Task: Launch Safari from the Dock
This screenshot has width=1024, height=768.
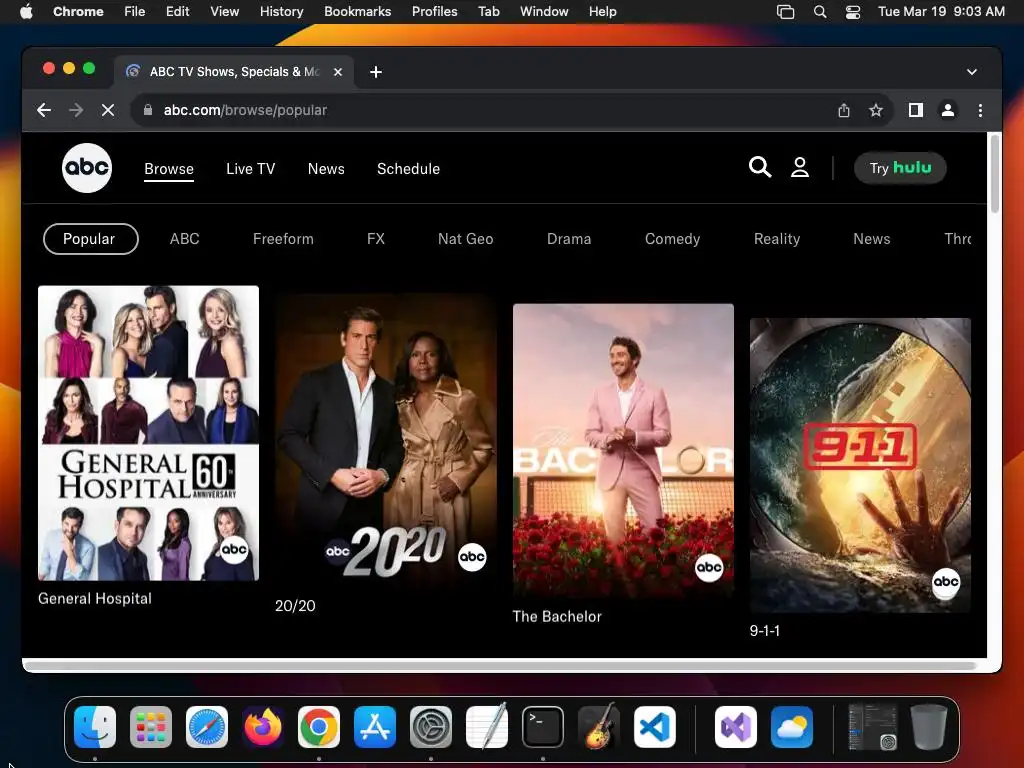Action: (207, 727)
